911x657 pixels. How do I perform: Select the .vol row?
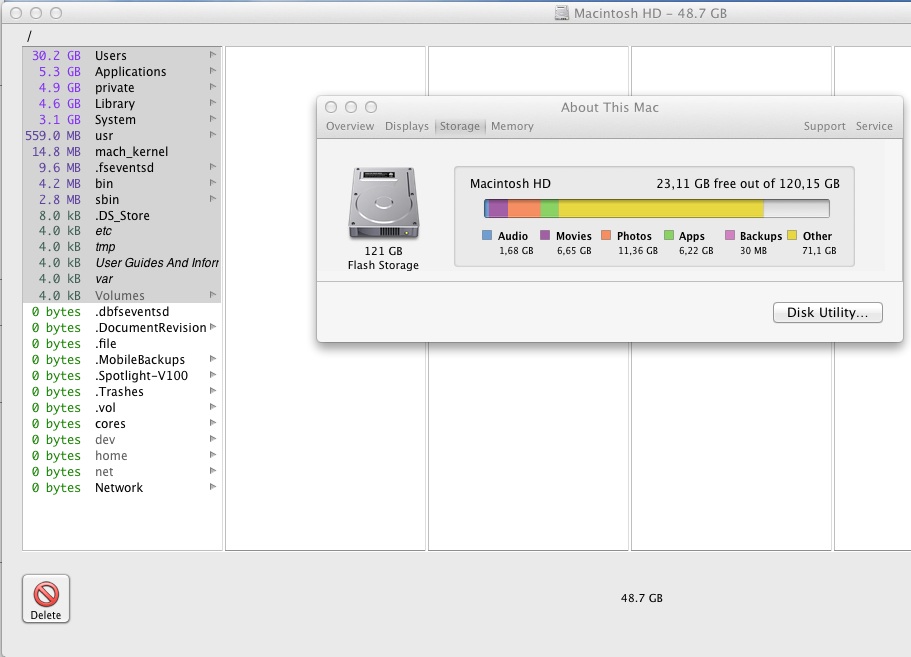(122, 408)
